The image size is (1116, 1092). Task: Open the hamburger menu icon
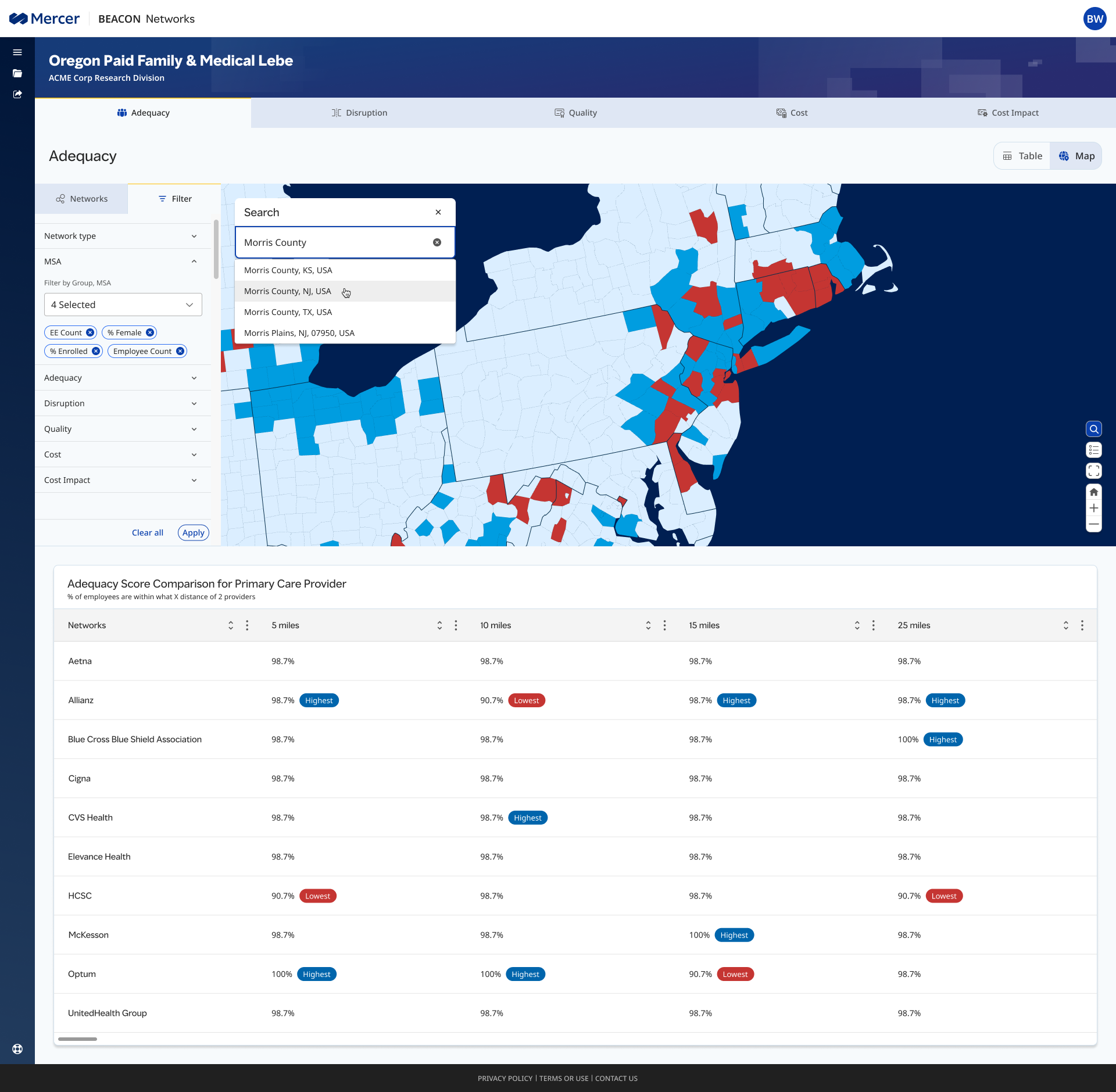17,52
